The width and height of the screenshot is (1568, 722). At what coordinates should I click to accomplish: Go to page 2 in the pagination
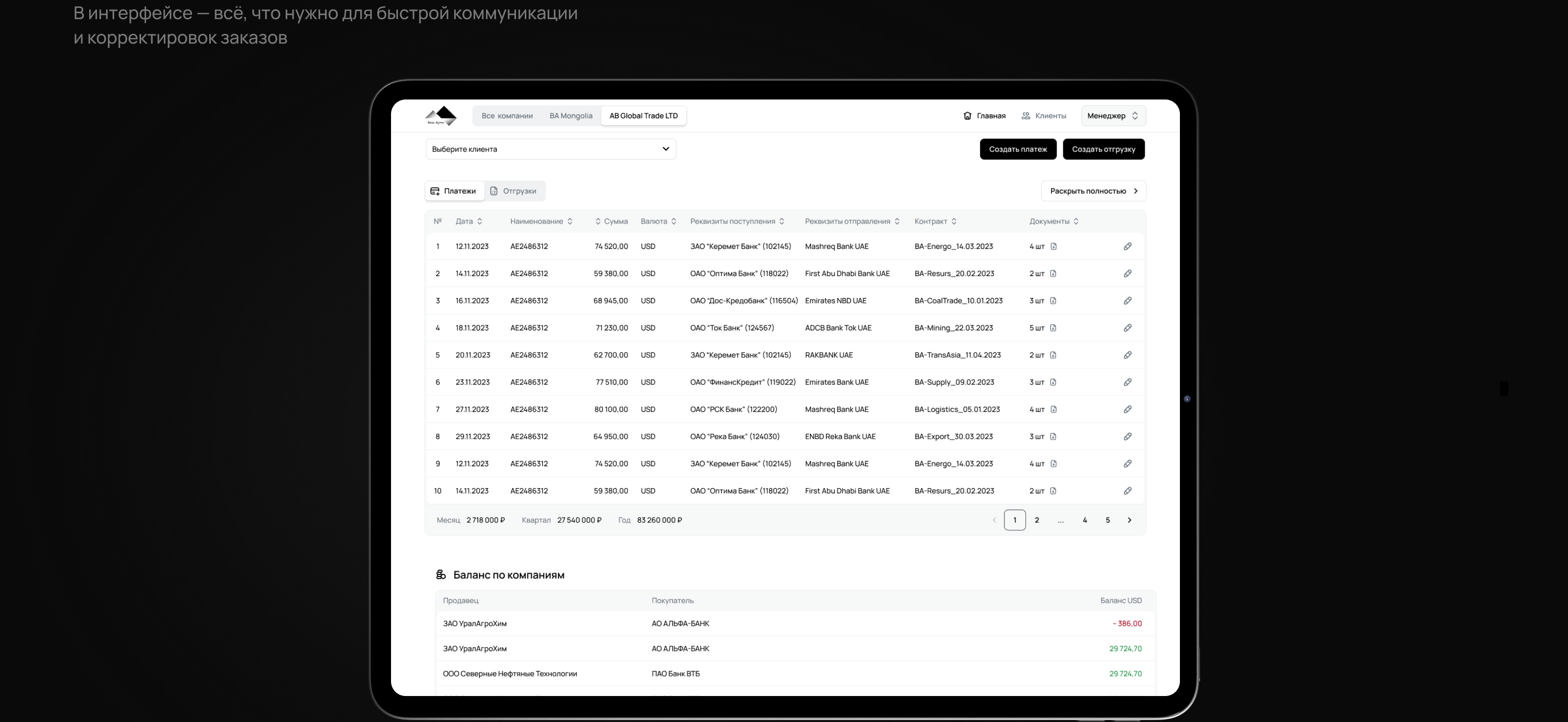point(1037,521)
